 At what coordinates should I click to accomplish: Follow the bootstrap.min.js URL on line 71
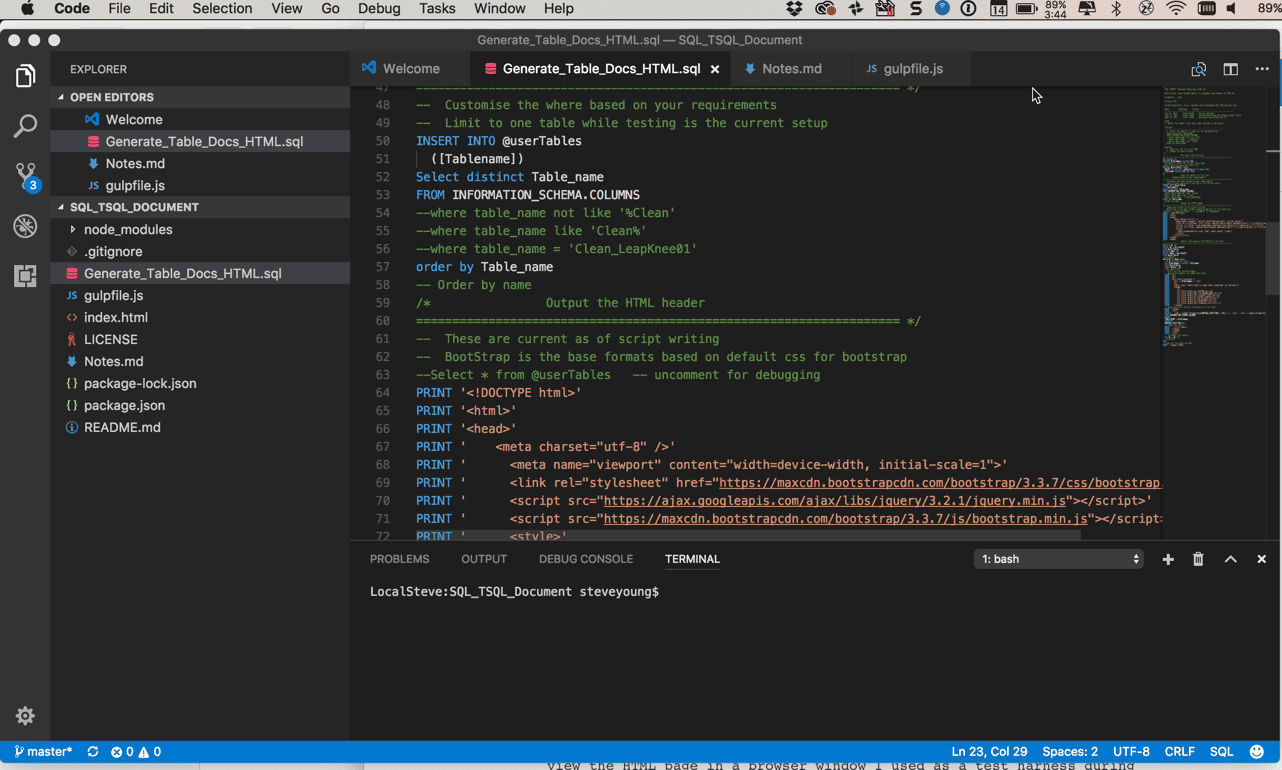point(845,519)
